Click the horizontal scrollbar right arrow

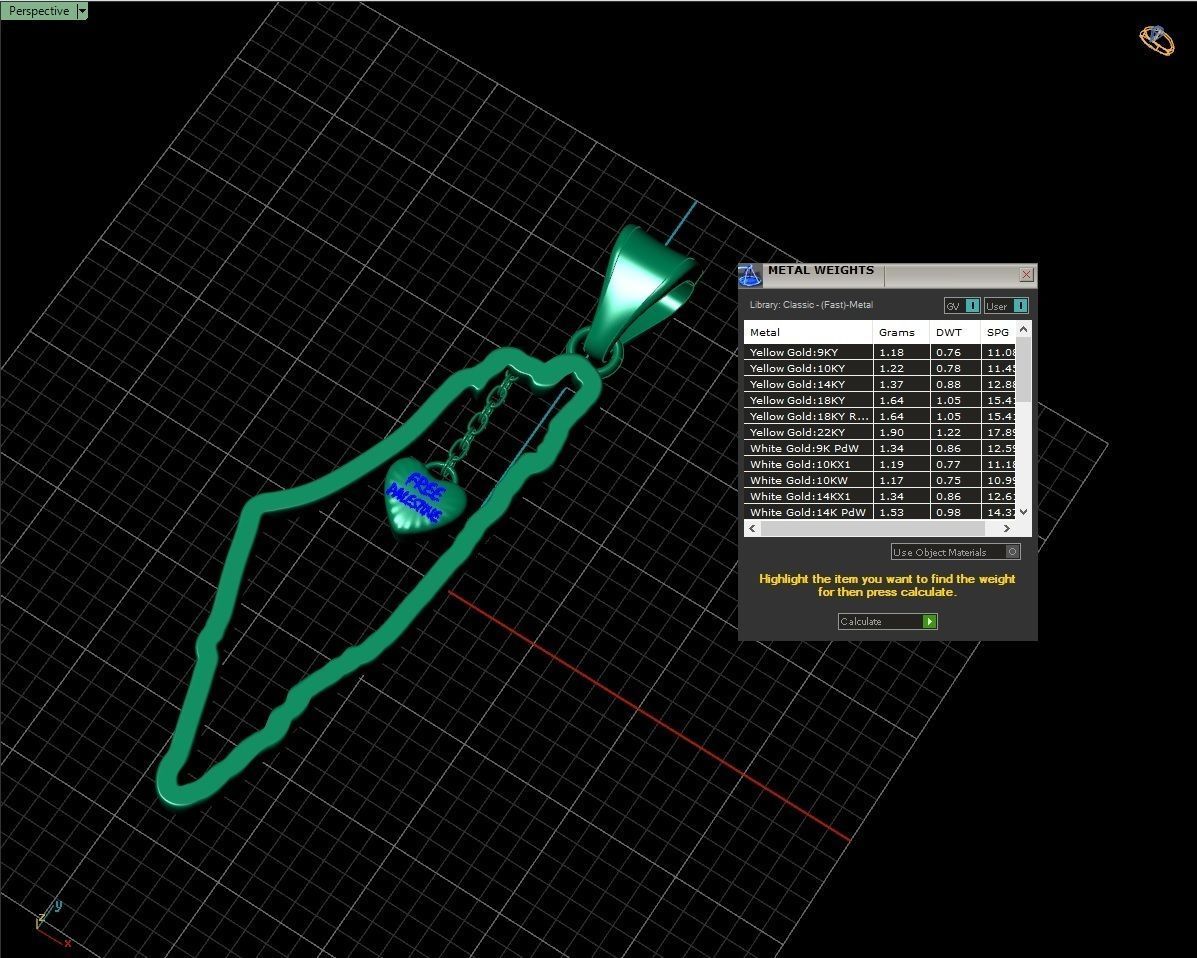tap(1006, 528)
